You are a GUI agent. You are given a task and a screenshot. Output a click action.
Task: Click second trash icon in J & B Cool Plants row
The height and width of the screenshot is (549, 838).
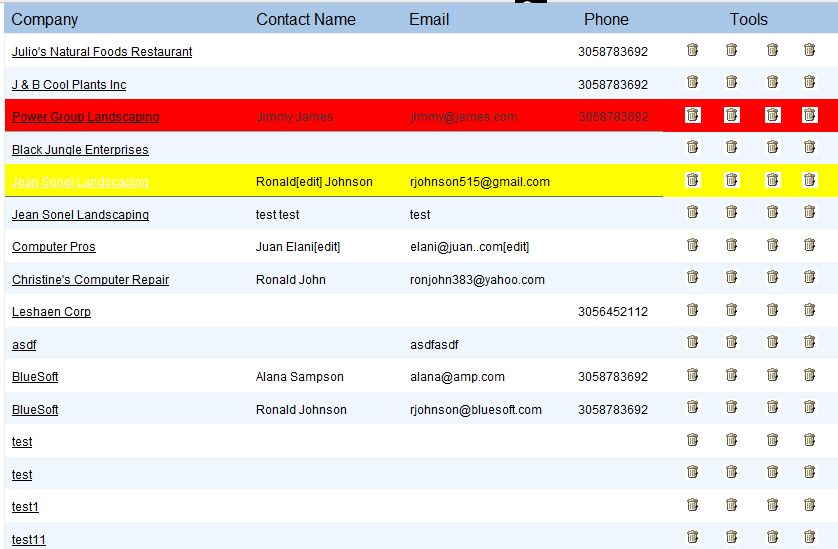pos(732,82)
